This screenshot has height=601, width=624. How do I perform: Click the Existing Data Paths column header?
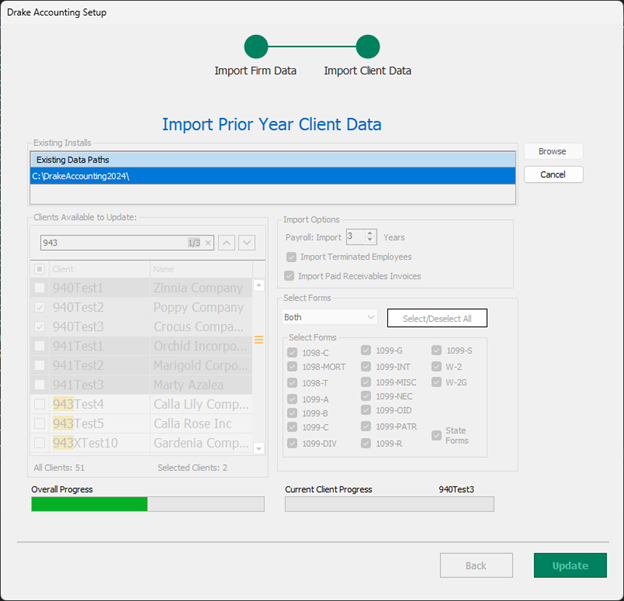pyautogui.click(x=273, y=160)
